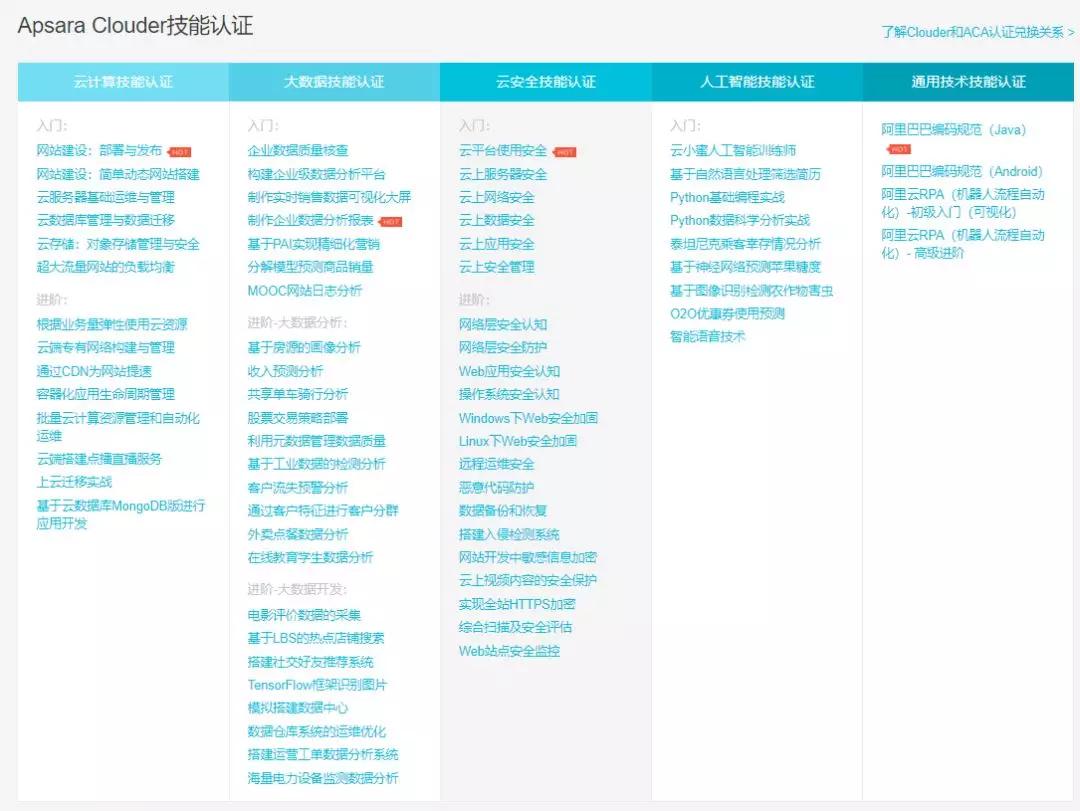Open 智能语音技术 link
The width and height of the screenshot is (1080, 811).
pos(707,336)
